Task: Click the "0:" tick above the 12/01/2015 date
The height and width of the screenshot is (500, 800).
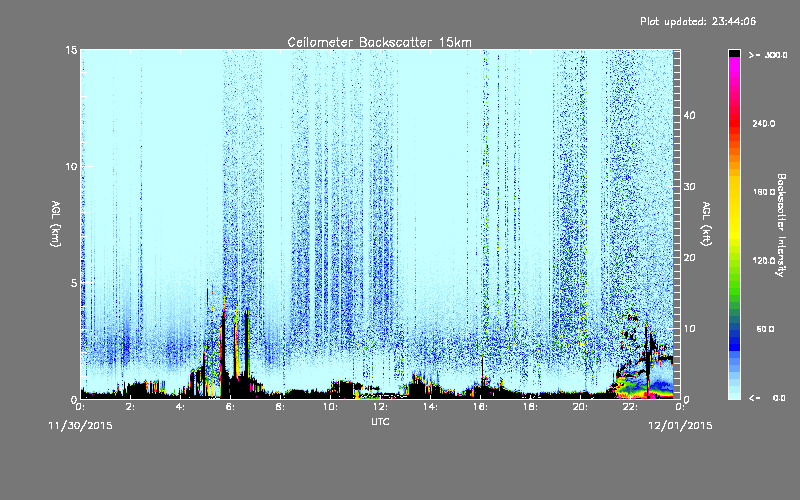Action: [680, 407]
